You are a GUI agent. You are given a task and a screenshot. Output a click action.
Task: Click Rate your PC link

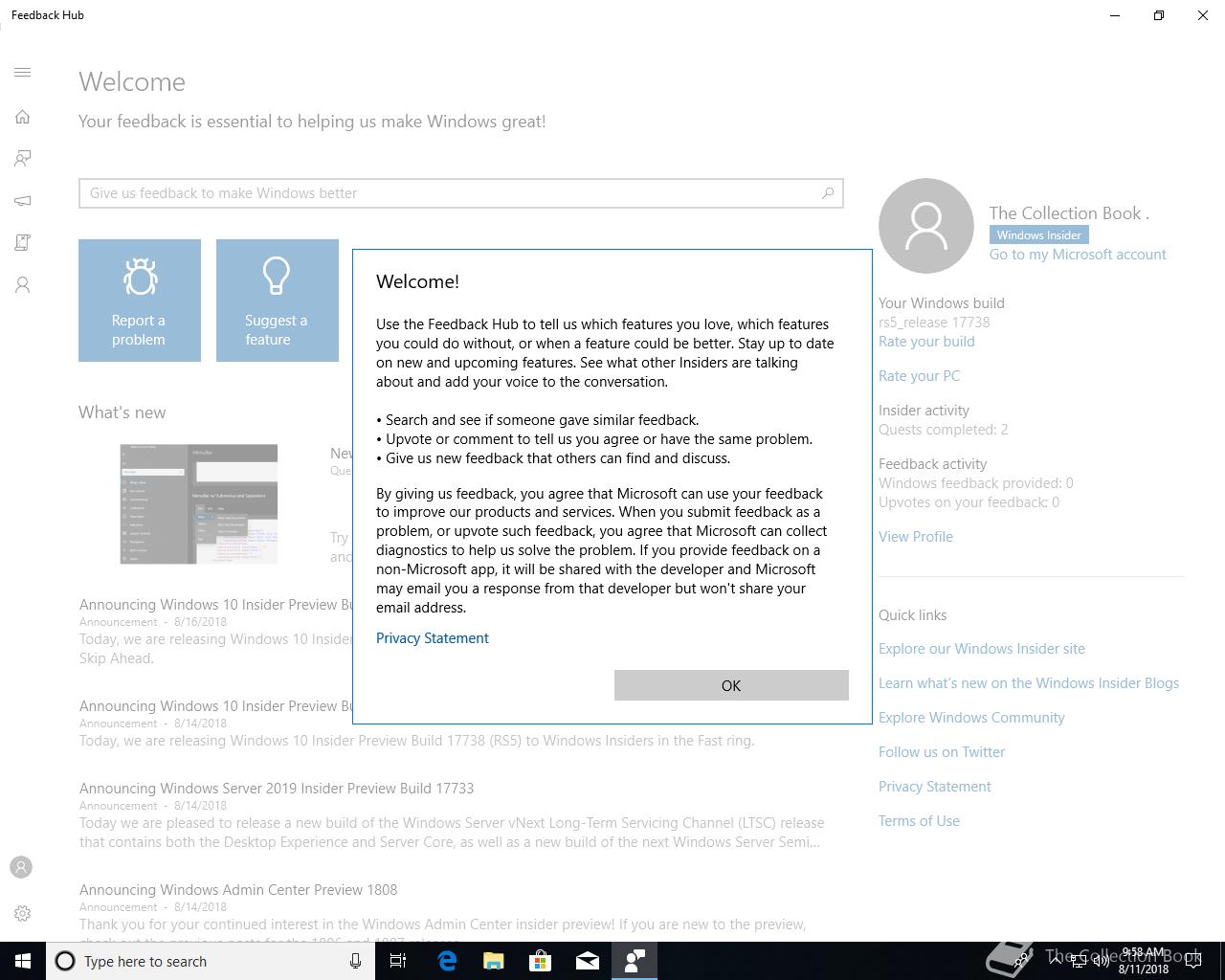[x=919, y=376]
